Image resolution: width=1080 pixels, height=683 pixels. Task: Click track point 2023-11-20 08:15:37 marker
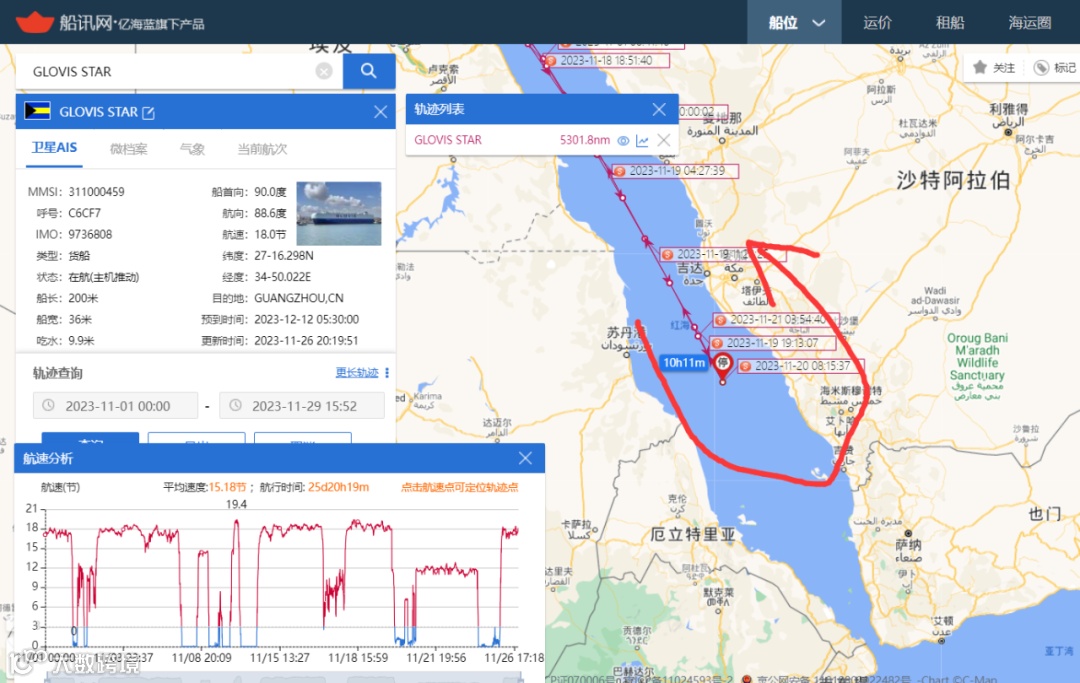pyautogui.click(x=745, y=366)
